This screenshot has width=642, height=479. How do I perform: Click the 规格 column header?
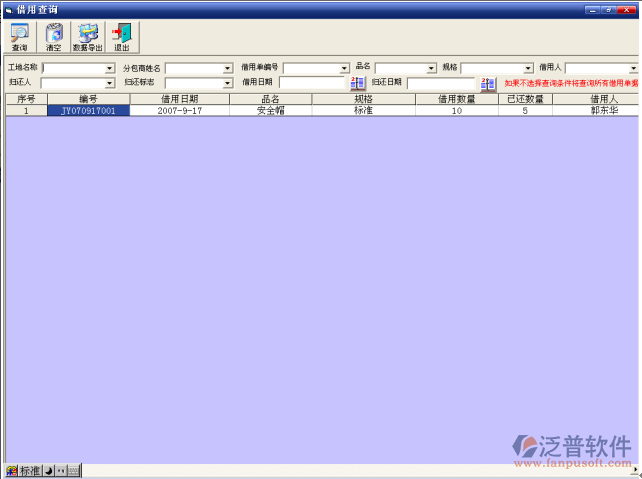point(364,99)
